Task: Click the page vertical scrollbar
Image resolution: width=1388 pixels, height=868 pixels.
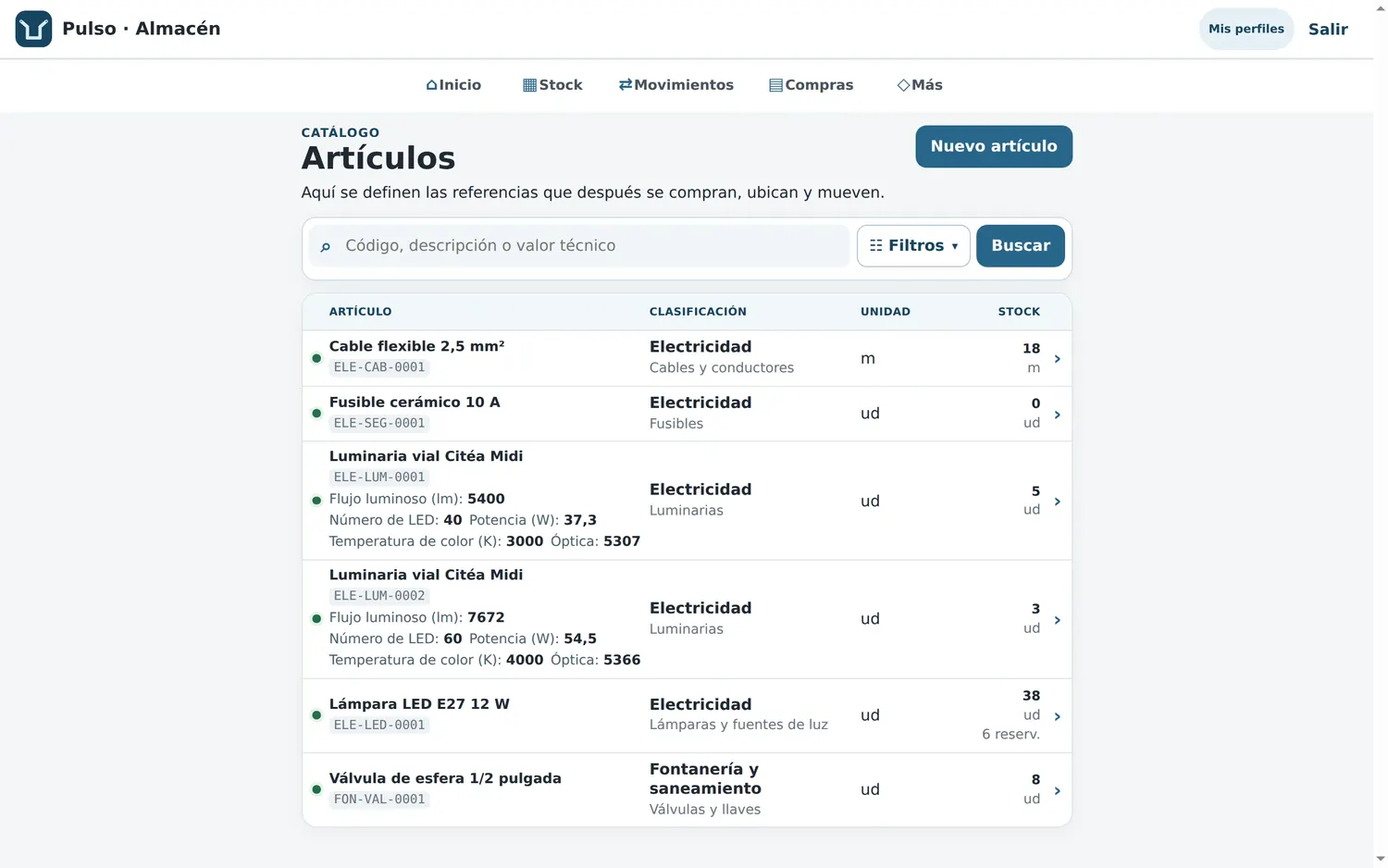Action: (x=1381, y=434)
